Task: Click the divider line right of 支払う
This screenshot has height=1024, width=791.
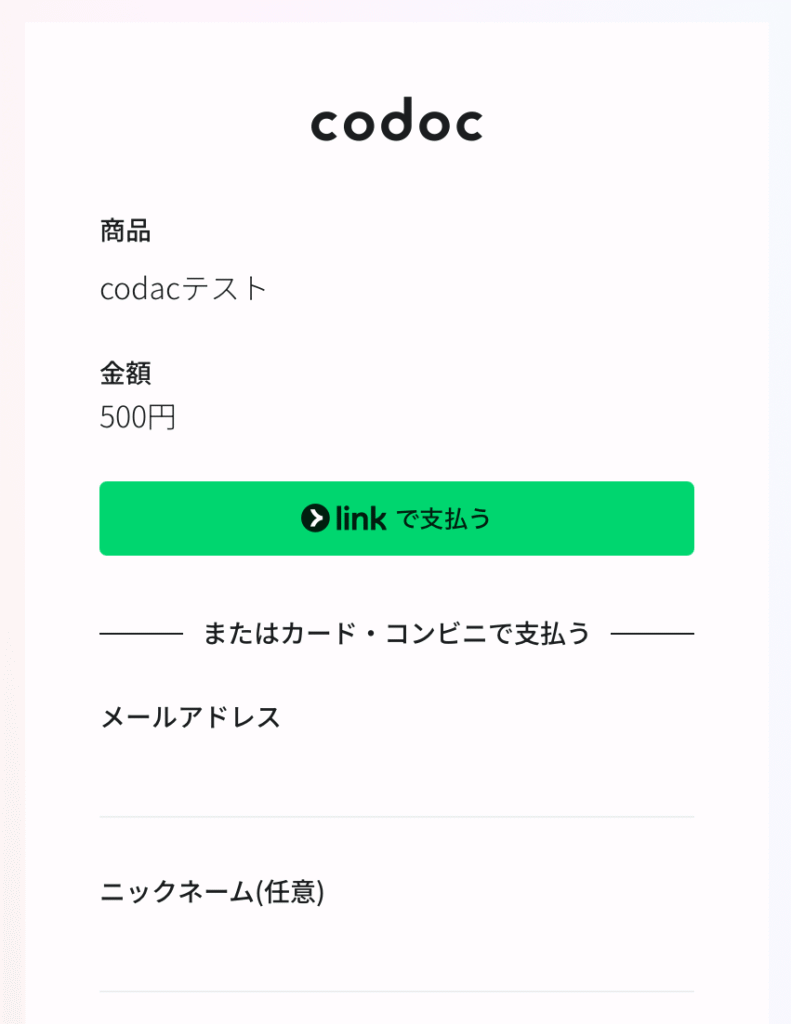Action: (x=653, y=633)
